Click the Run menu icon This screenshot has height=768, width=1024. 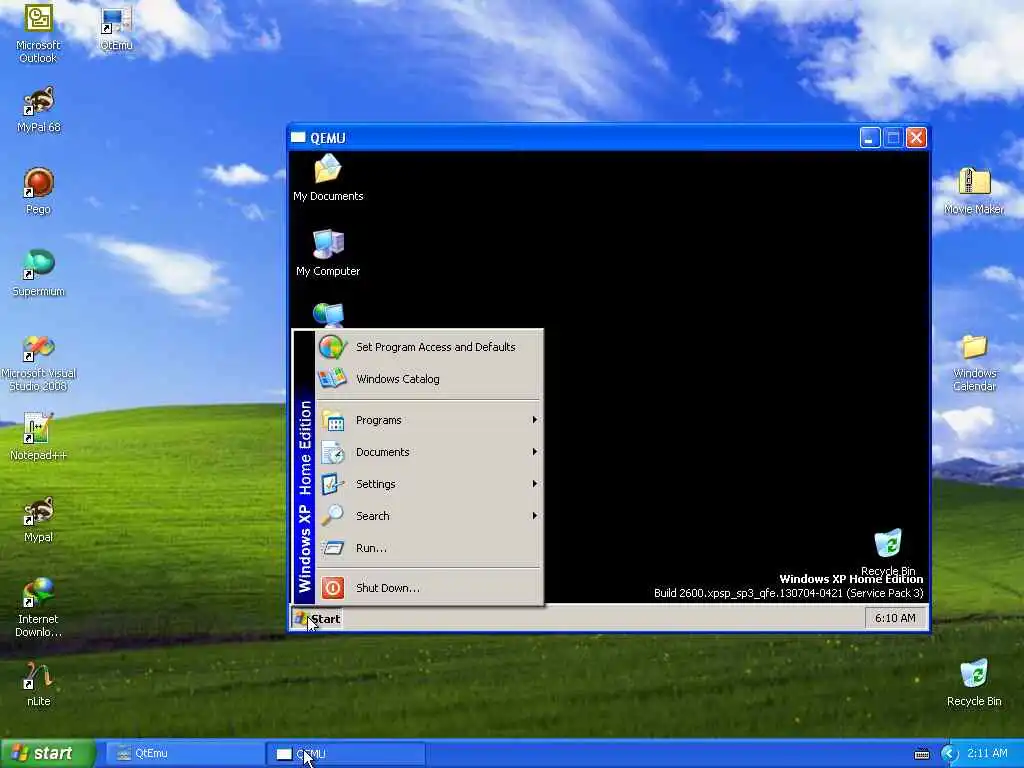[x=332, y=548]
